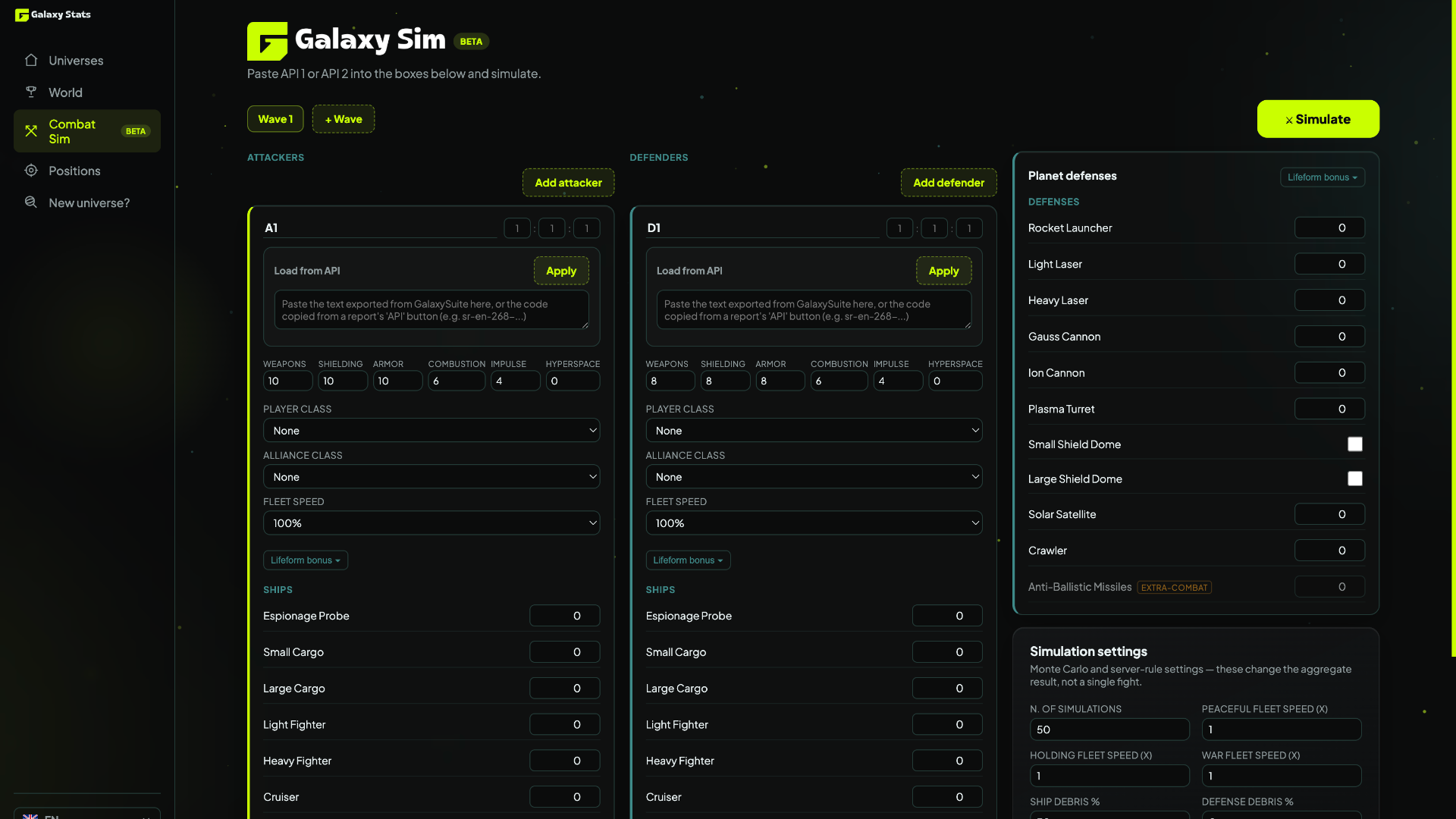Screen dimensions: 1456x819
Task: Open attacker A1 Fleet Speed dropdown
Action: pyautogui.click(x=431, y=523)
